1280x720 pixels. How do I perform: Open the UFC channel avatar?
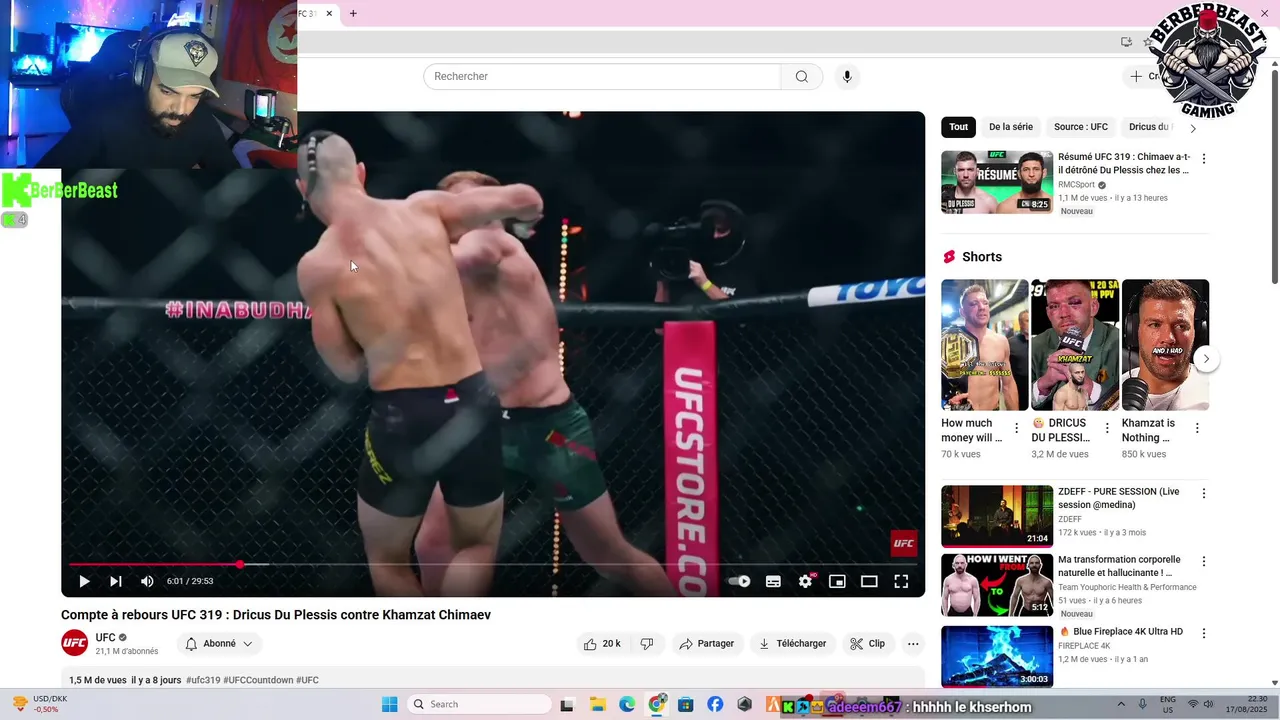point(75,643)
